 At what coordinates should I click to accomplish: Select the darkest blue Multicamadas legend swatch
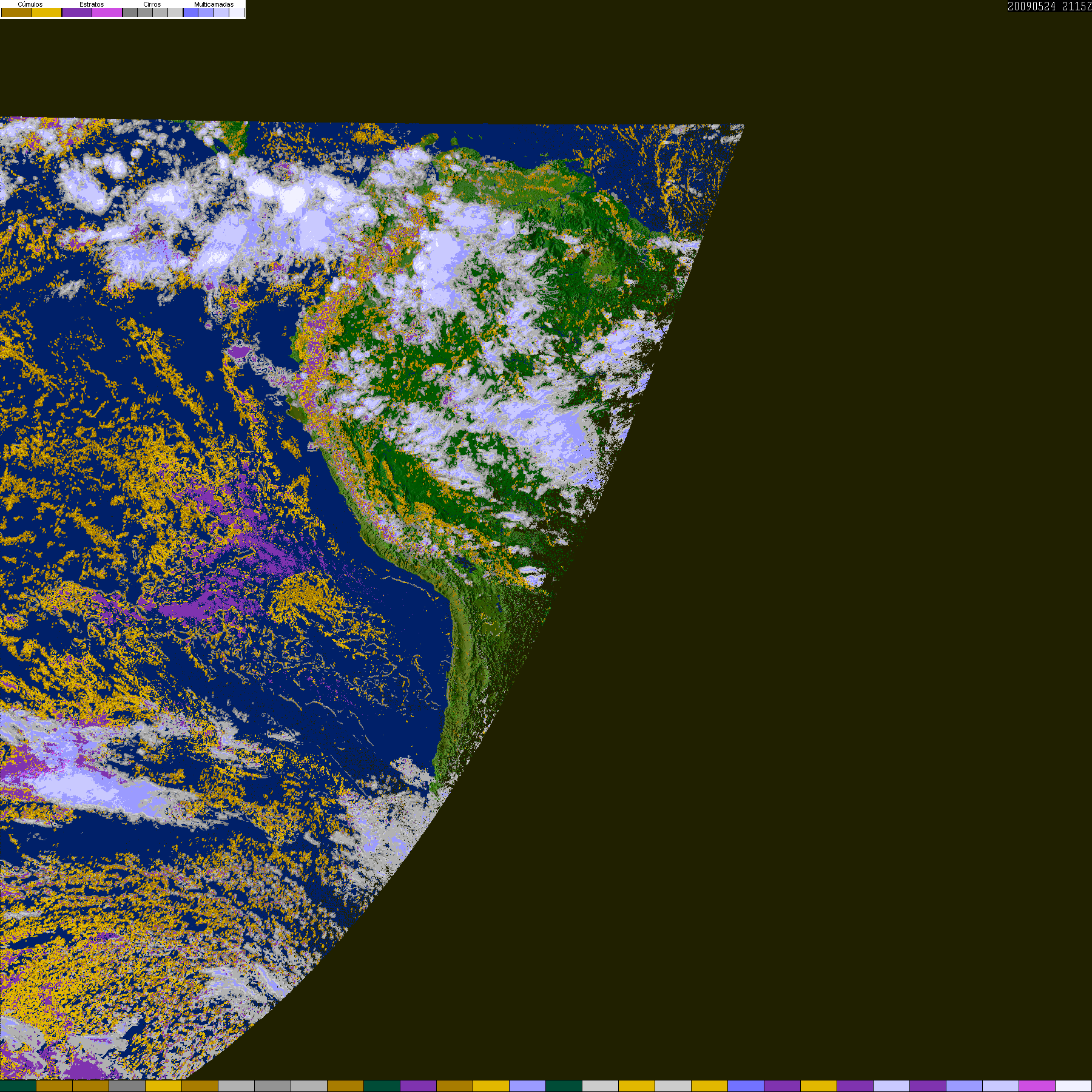tap(190, 13)
